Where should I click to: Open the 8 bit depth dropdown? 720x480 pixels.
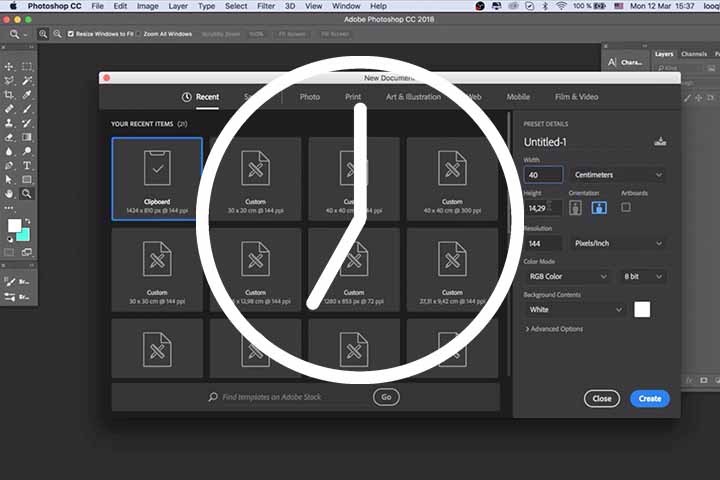(642, 277)
